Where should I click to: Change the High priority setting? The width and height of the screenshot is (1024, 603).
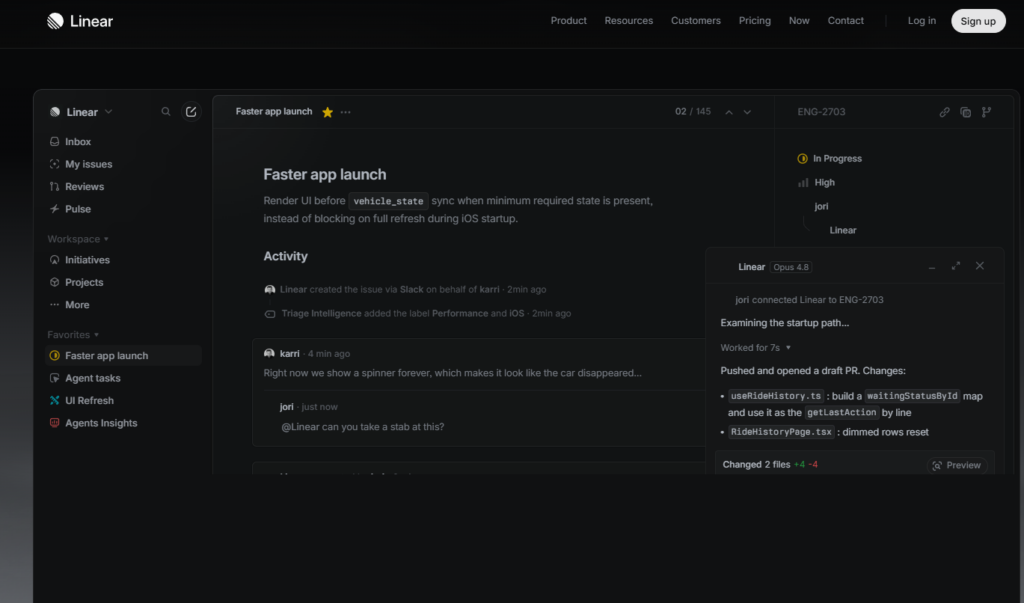[x=816, y=183]
